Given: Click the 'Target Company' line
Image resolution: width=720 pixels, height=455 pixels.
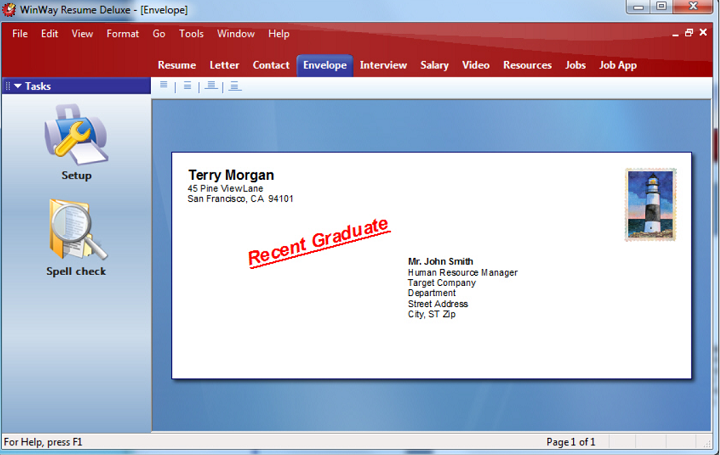Looking at the screenshot, I should click(x=442, y=283).
